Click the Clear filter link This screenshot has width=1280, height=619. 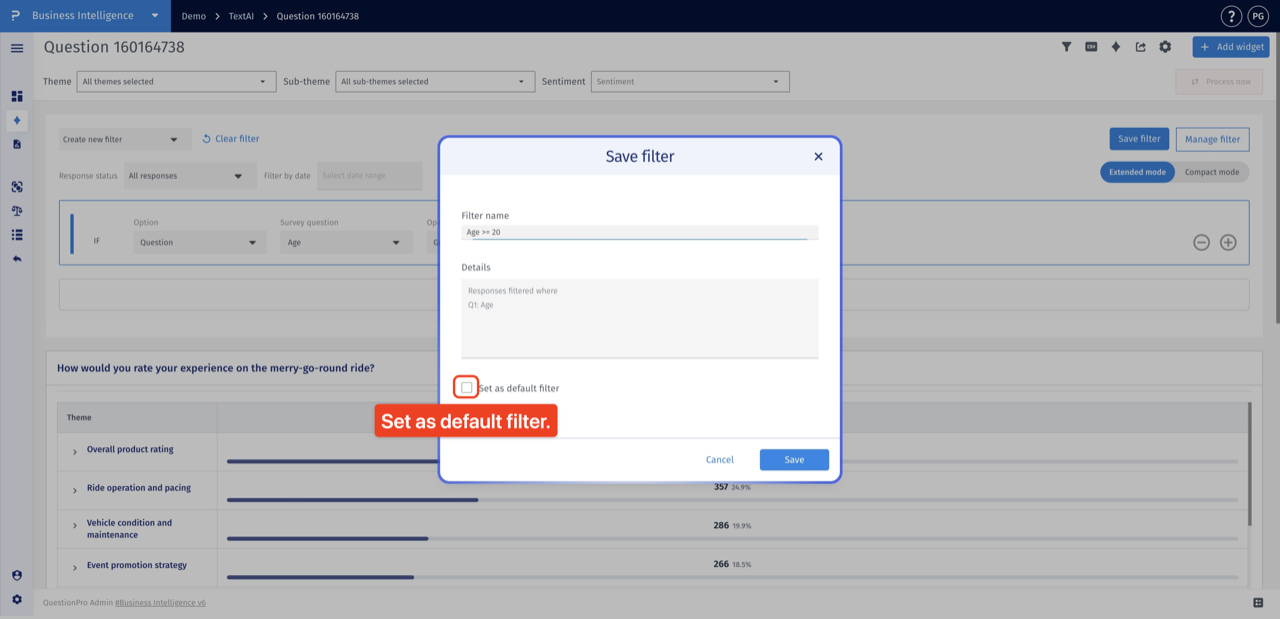[x=230, y=139]
